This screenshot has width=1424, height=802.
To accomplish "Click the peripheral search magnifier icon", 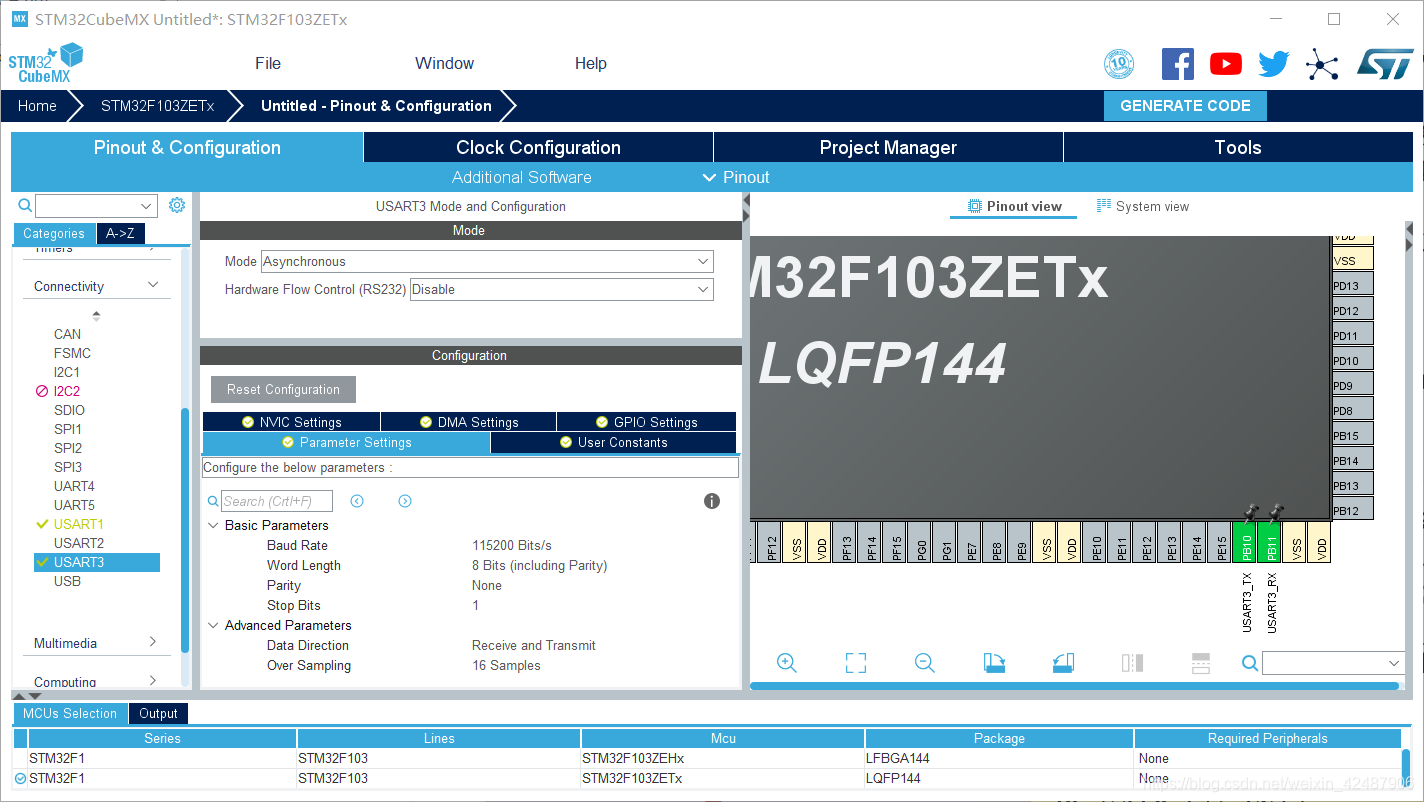I will 26,205.
